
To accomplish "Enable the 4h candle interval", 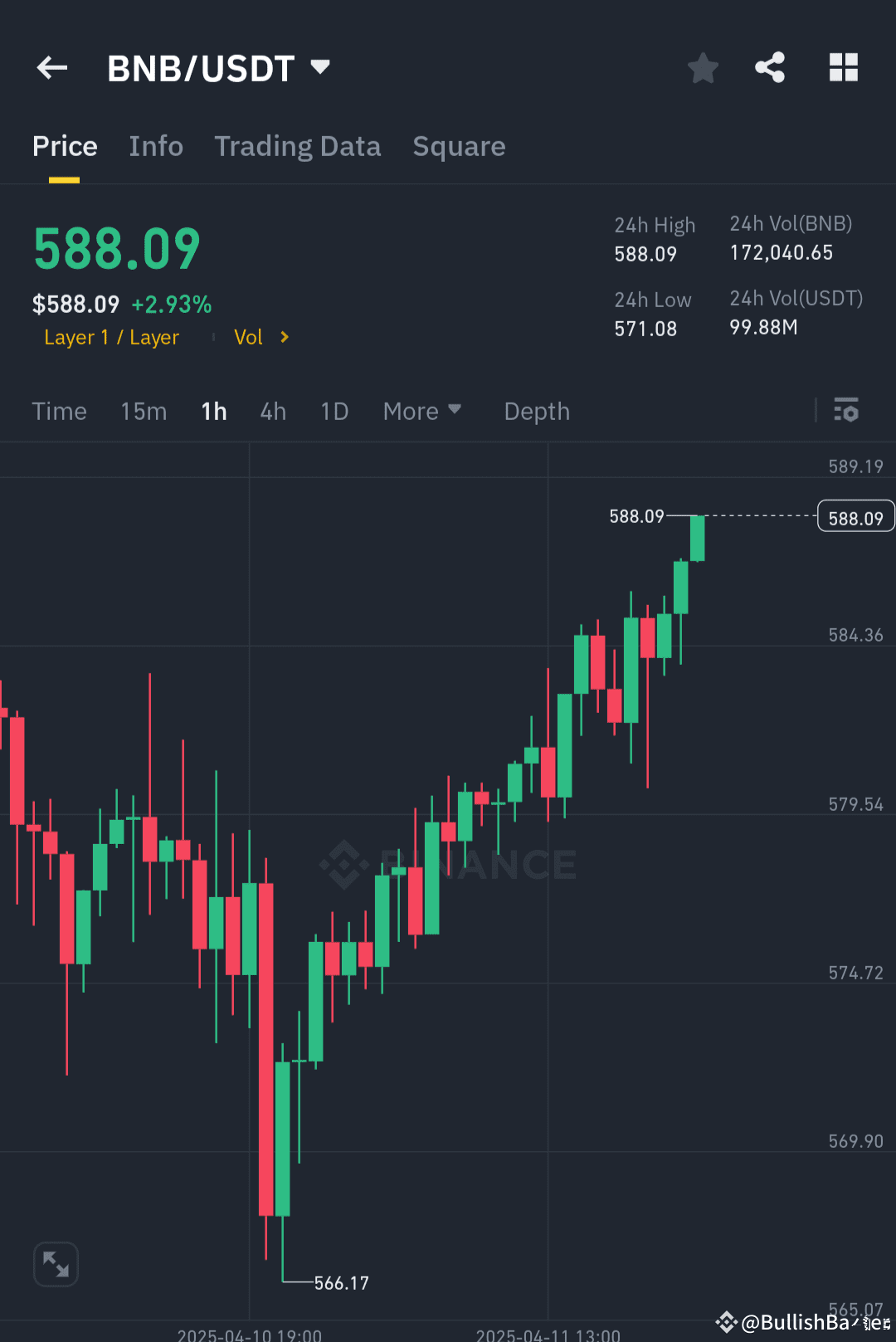I will click(272, 411).
